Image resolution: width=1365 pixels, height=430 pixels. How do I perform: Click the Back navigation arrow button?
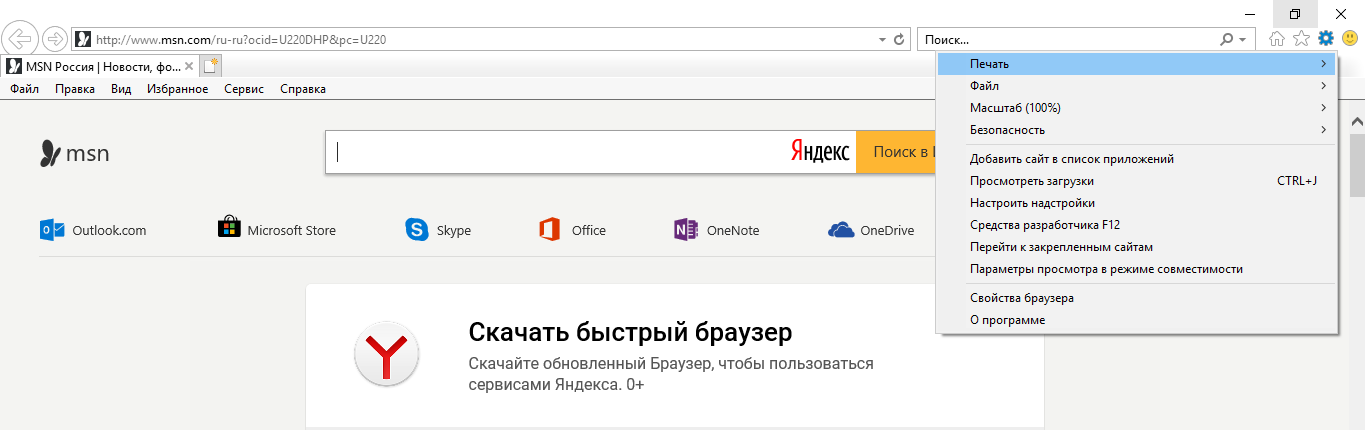point(19,40)
